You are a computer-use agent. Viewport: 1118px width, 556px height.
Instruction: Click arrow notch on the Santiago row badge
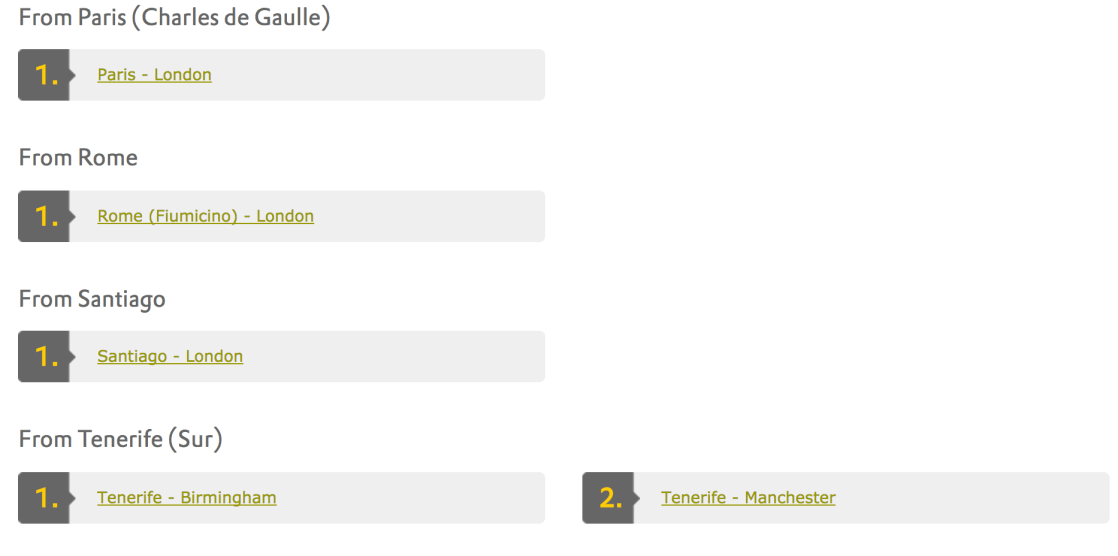[72, 357]
